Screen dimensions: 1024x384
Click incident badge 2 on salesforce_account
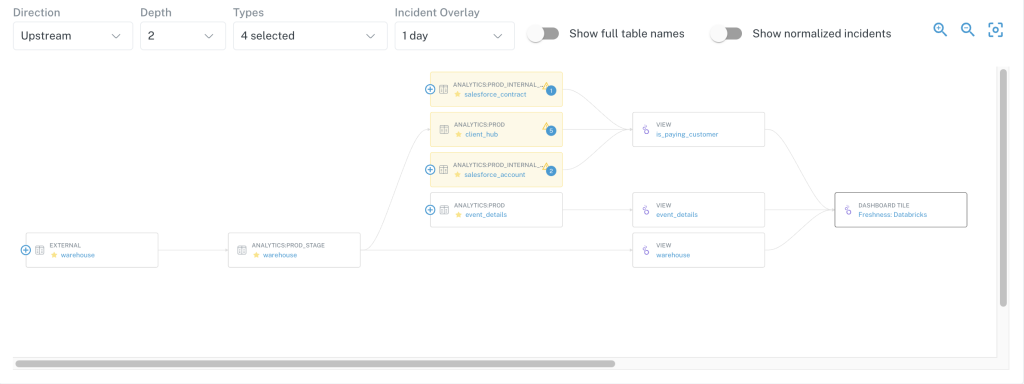[551, 171]
